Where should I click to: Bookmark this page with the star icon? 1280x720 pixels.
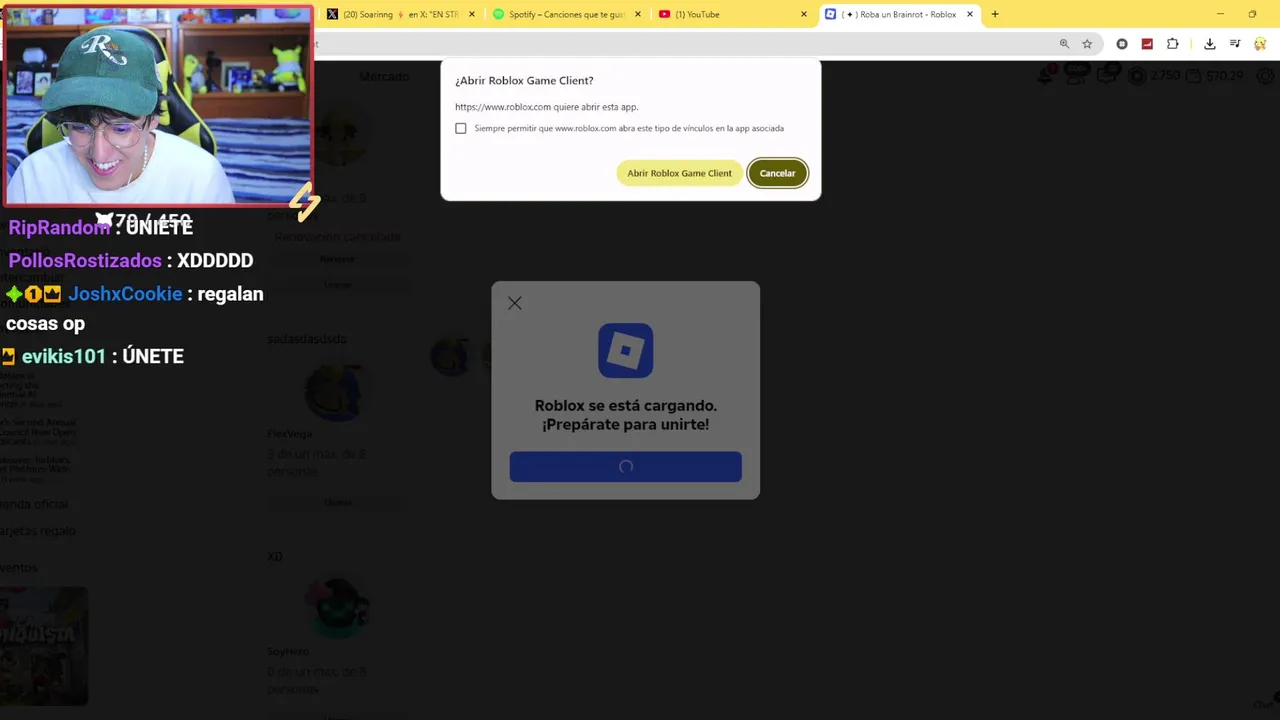click(1087, 44)
